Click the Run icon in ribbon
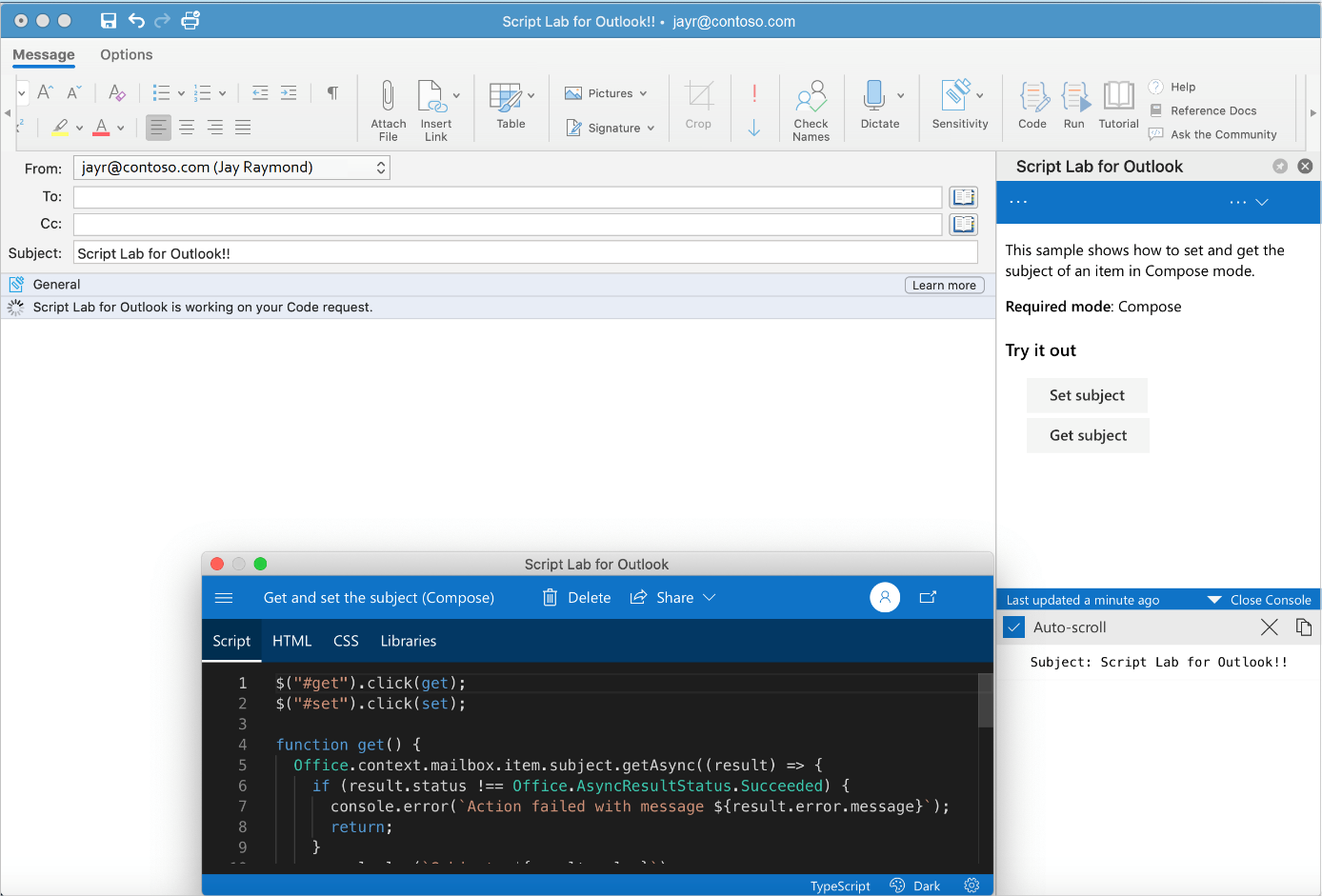 point(1073,98)
